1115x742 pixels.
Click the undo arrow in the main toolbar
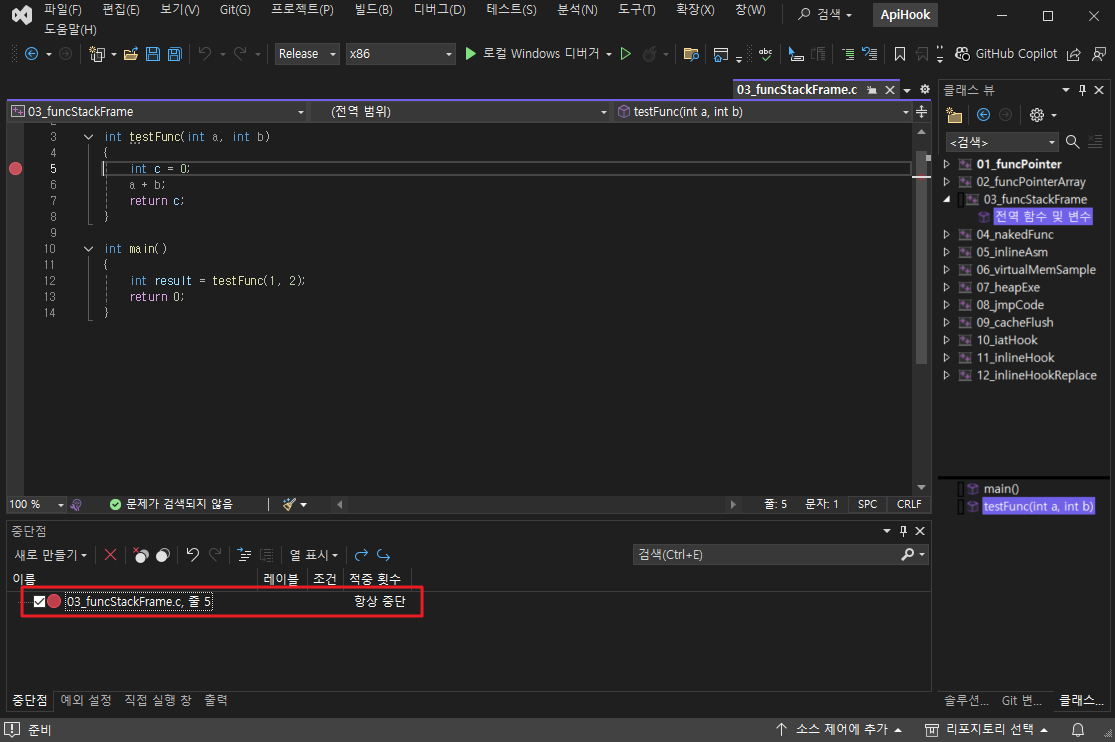(205, 54)
